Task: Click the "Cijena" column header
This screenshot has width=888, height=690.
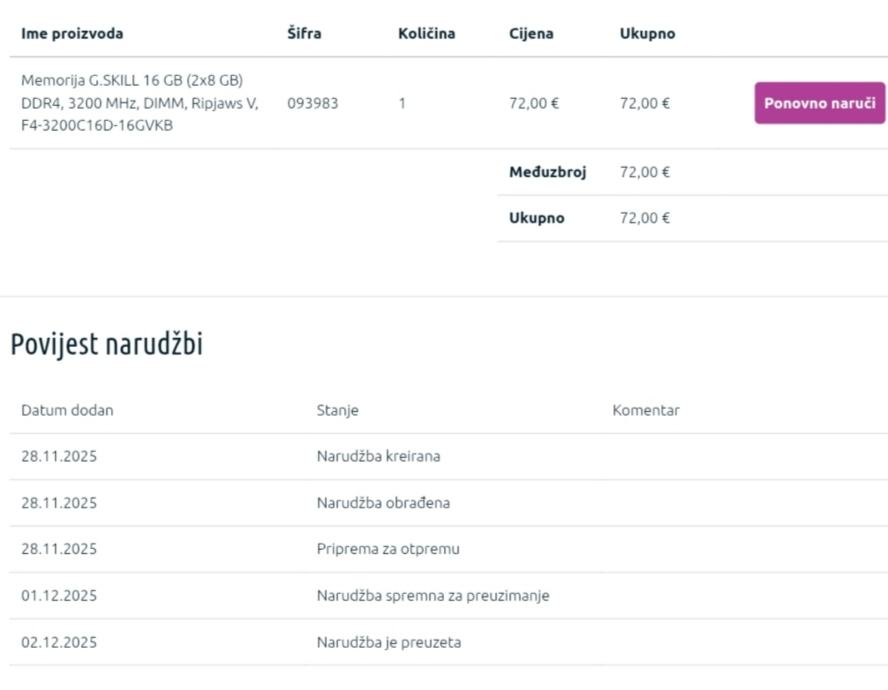Action: 531,33
